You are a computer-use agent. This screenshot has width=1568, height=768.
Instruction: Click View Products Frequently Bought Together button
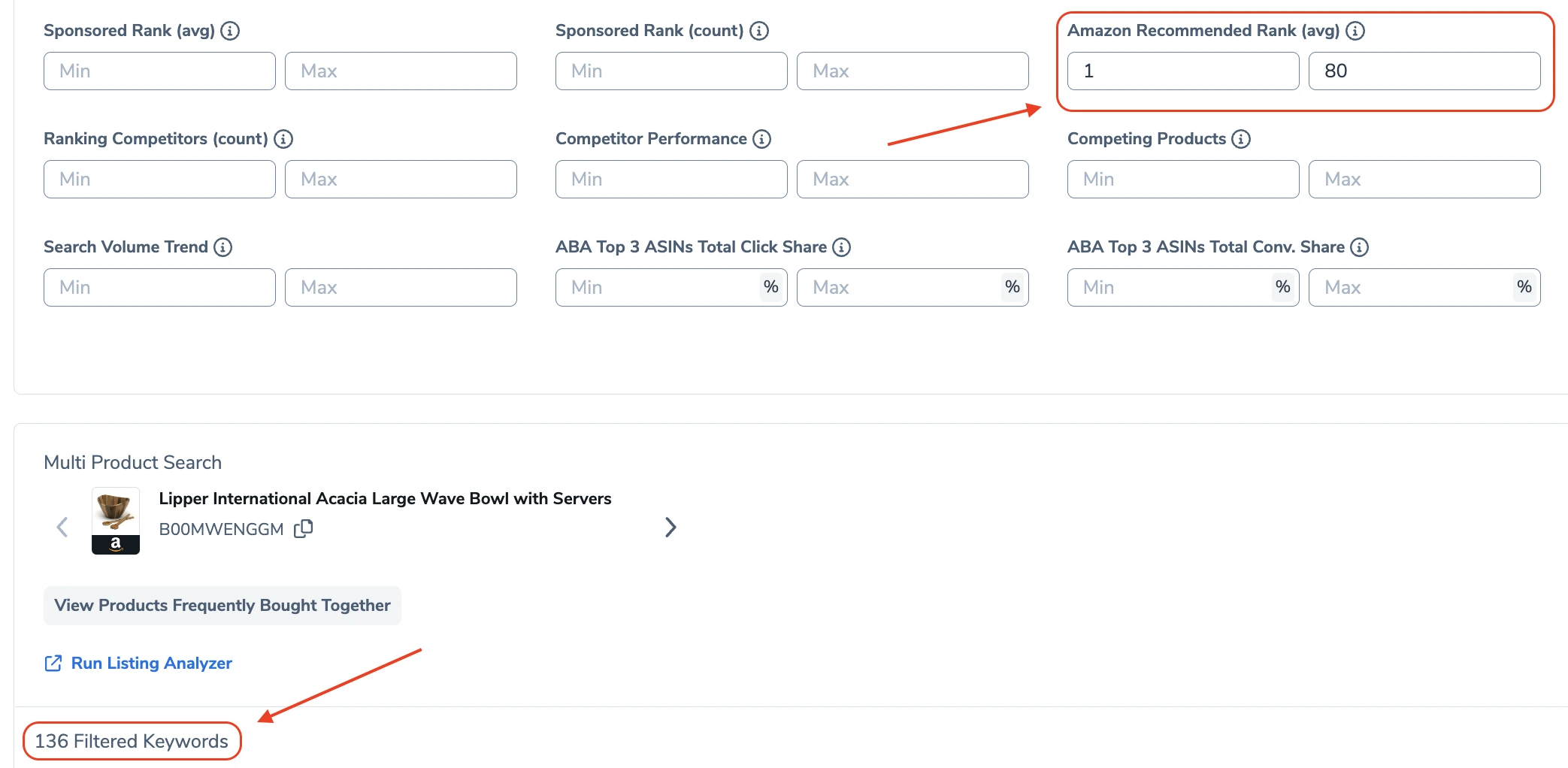222,606
